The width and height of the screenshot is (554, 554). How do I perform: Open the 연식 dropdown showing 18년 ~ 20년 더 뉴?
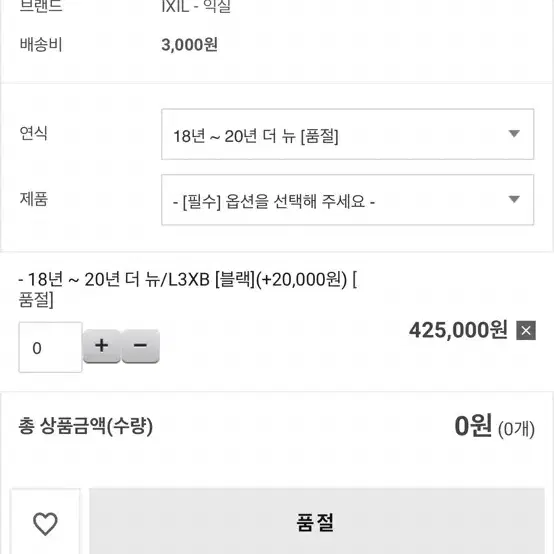click(347, 134)
